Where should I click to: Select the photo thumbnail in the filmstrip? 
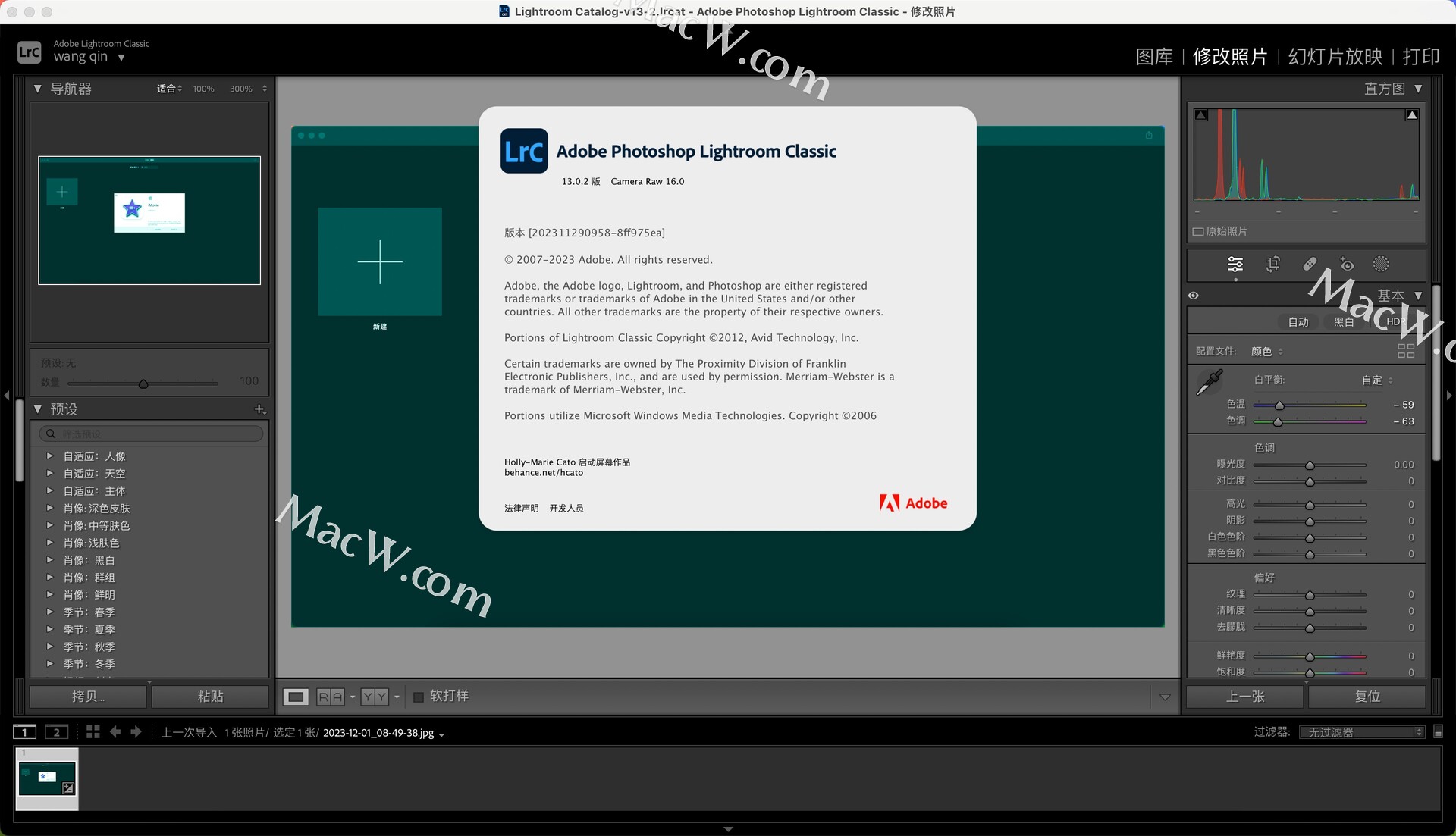coord(47,778)
